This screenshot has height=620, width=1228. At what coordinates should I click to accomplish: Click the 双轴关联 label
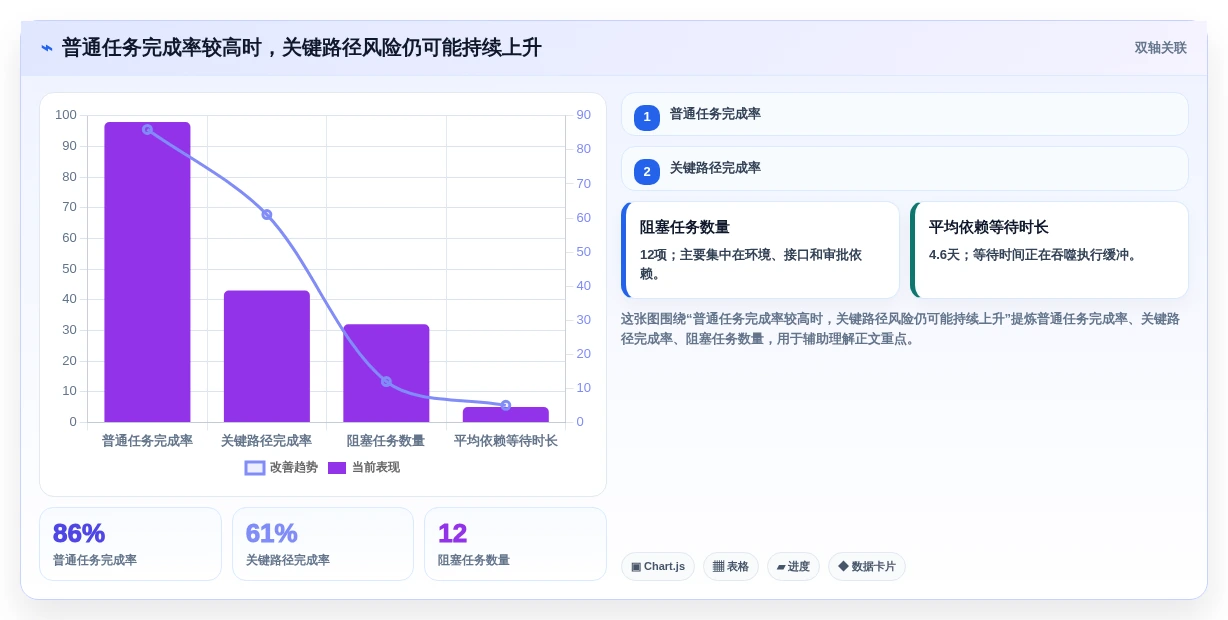(1160, 48)
